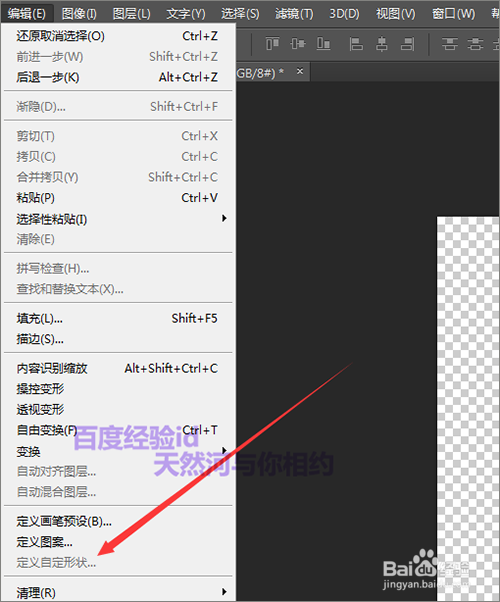Open the 窗口(W) menu
Viewport: 500px width, 602px height.
point(454,14)
